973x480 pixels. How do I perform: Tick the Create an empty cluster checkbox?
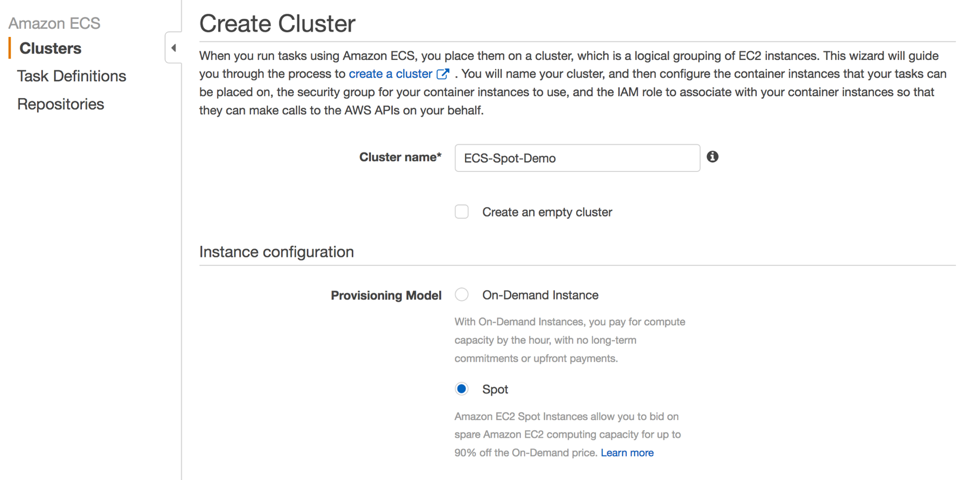pos(462,212)
